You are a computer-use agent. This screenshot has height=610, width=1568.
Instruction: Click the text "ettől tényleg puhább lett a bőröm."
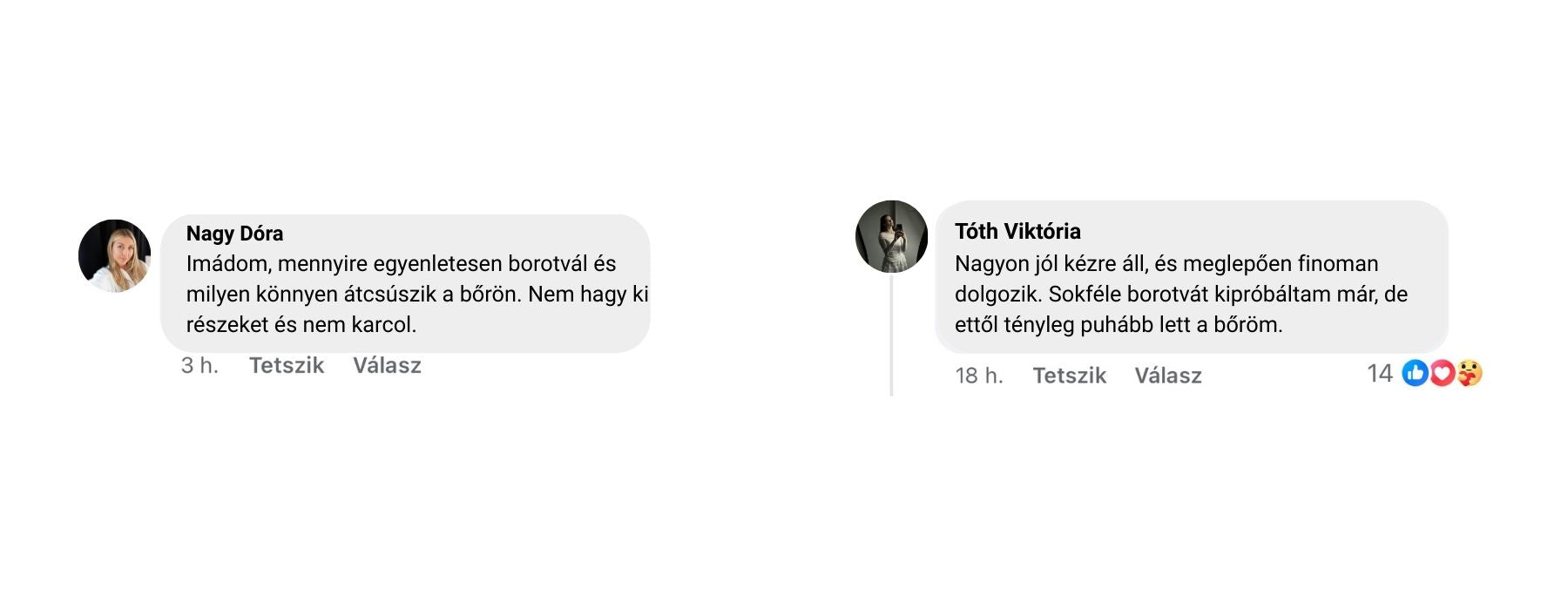1119,325
